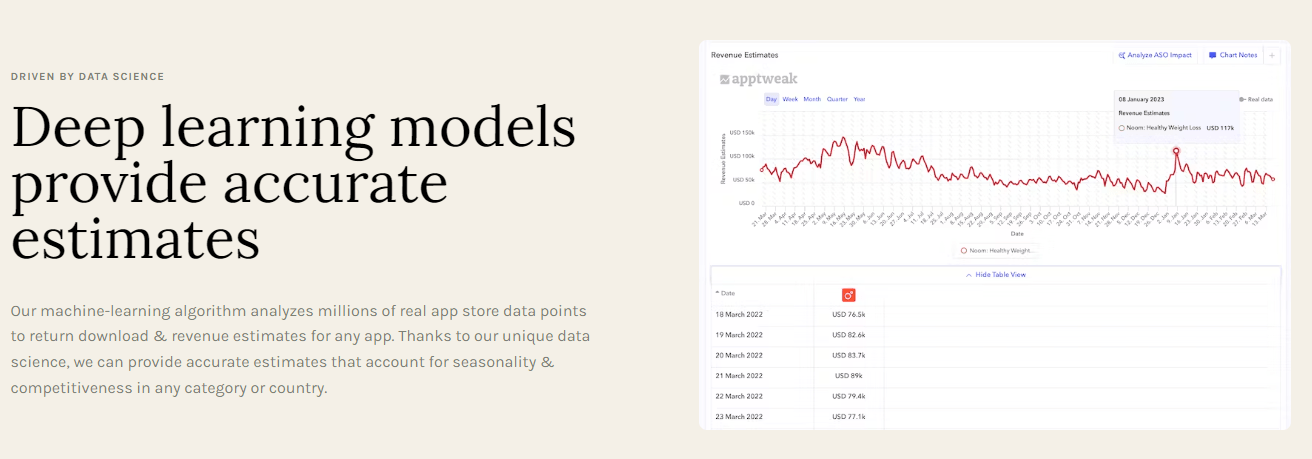This screenshot has width=1312, height=459.
Task: Click the USD 76.5k cell for 18 March
Action: tap(848, 314)
